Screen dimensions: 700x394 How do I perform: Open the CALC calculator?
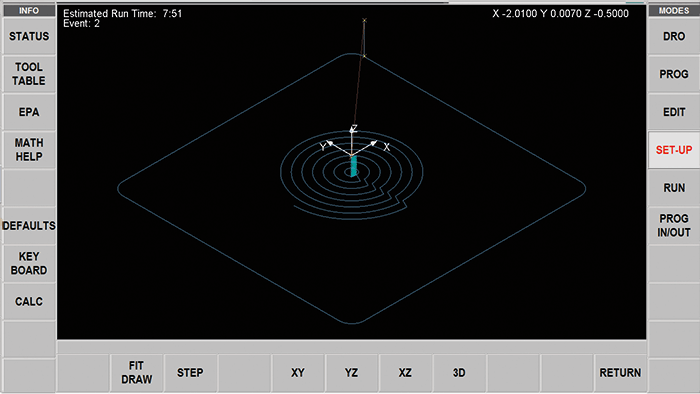[x=29, y=301]
